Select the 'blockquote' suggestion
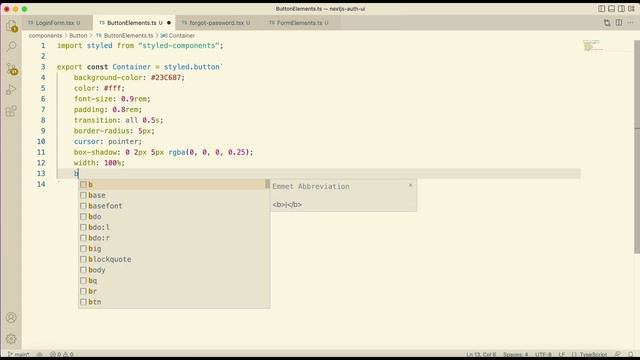Screen dimensions: 640x360 click(174, 259)
